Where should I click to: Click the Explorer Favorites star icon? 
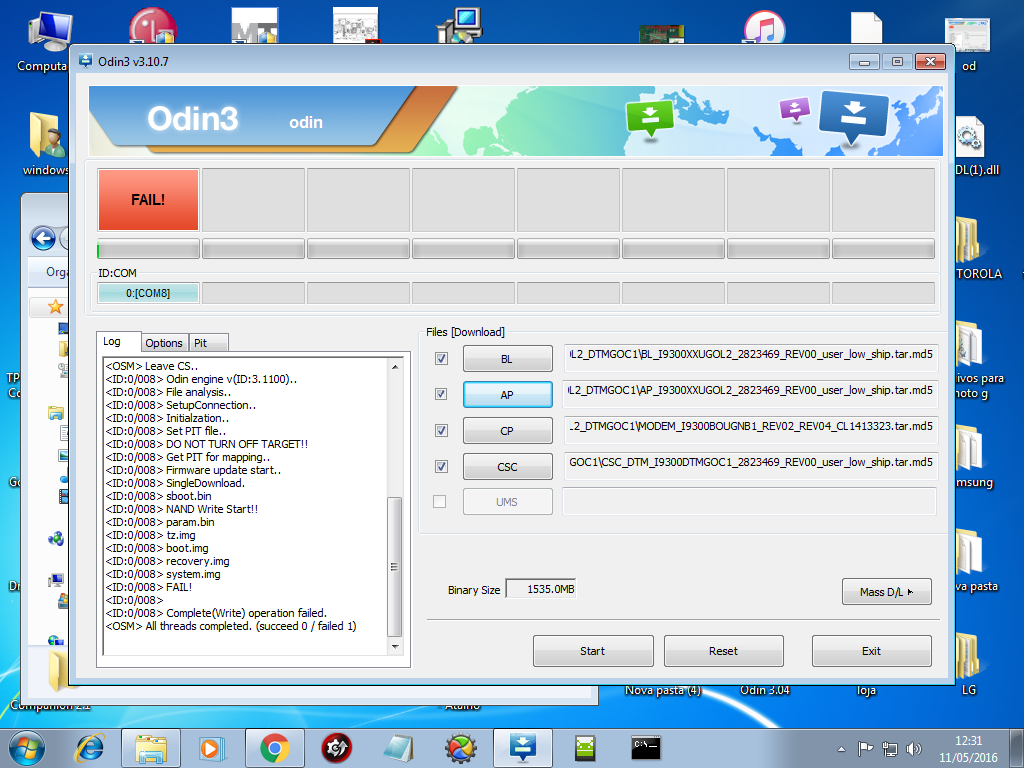tap(56, 306)
